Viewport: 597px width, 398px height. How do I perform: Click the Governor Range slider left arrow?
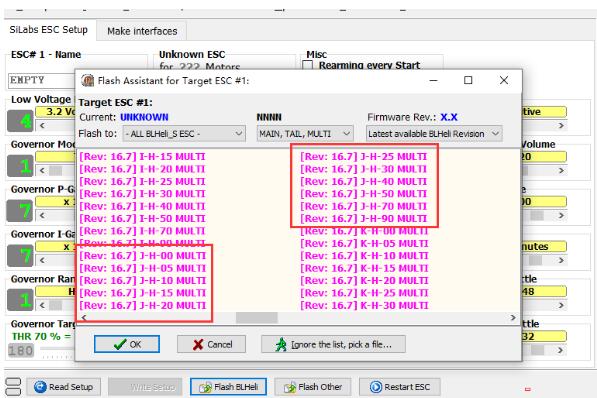(42, 305)
